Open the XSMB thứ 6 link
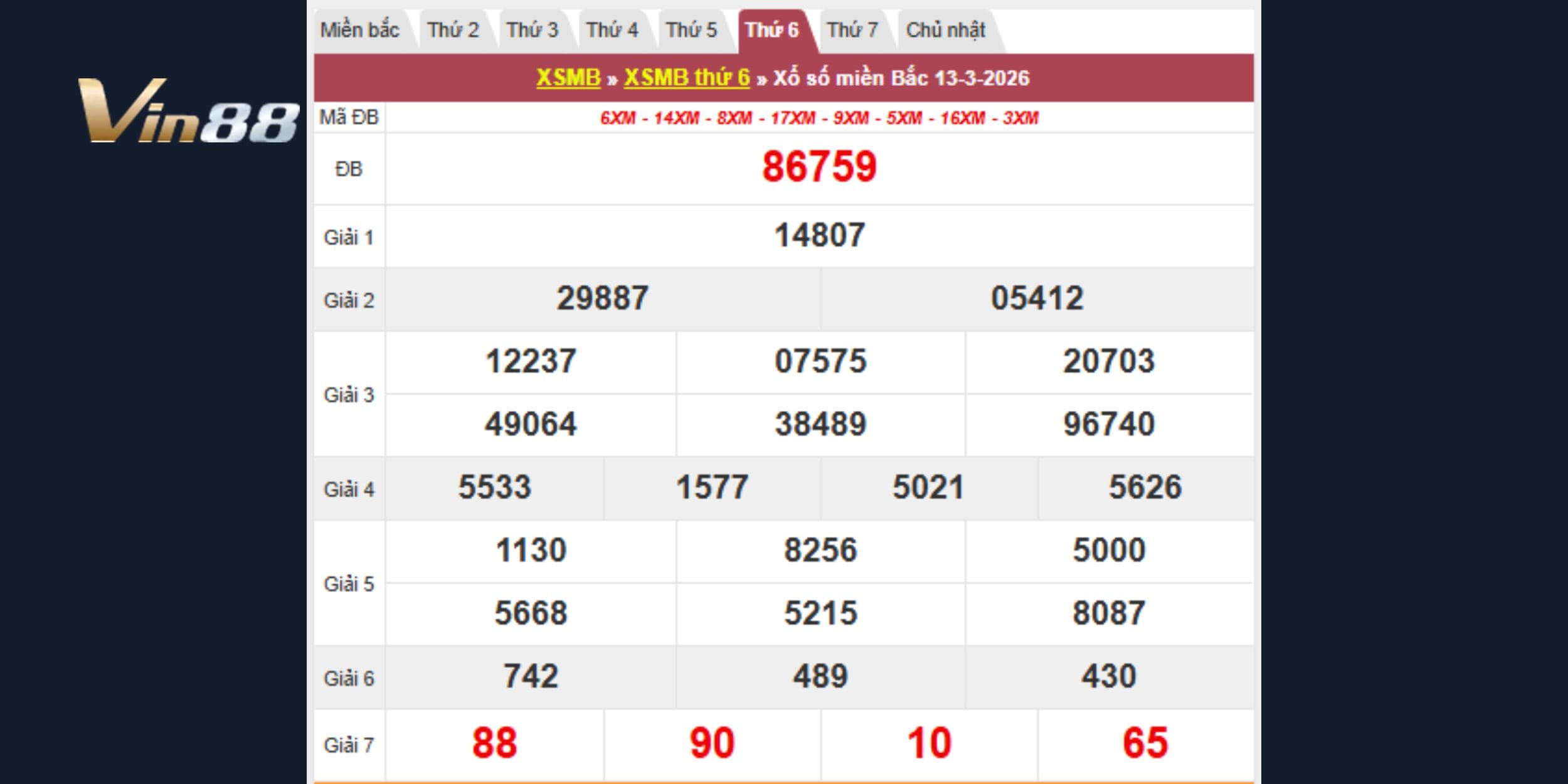 (x=687, y=78)
